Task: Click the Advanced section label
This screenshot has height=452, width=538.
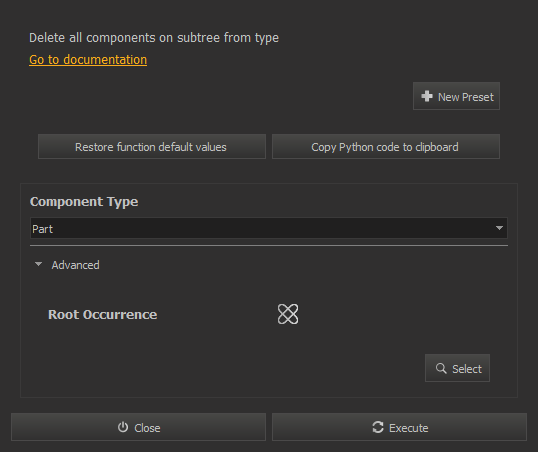Action: 75,265
